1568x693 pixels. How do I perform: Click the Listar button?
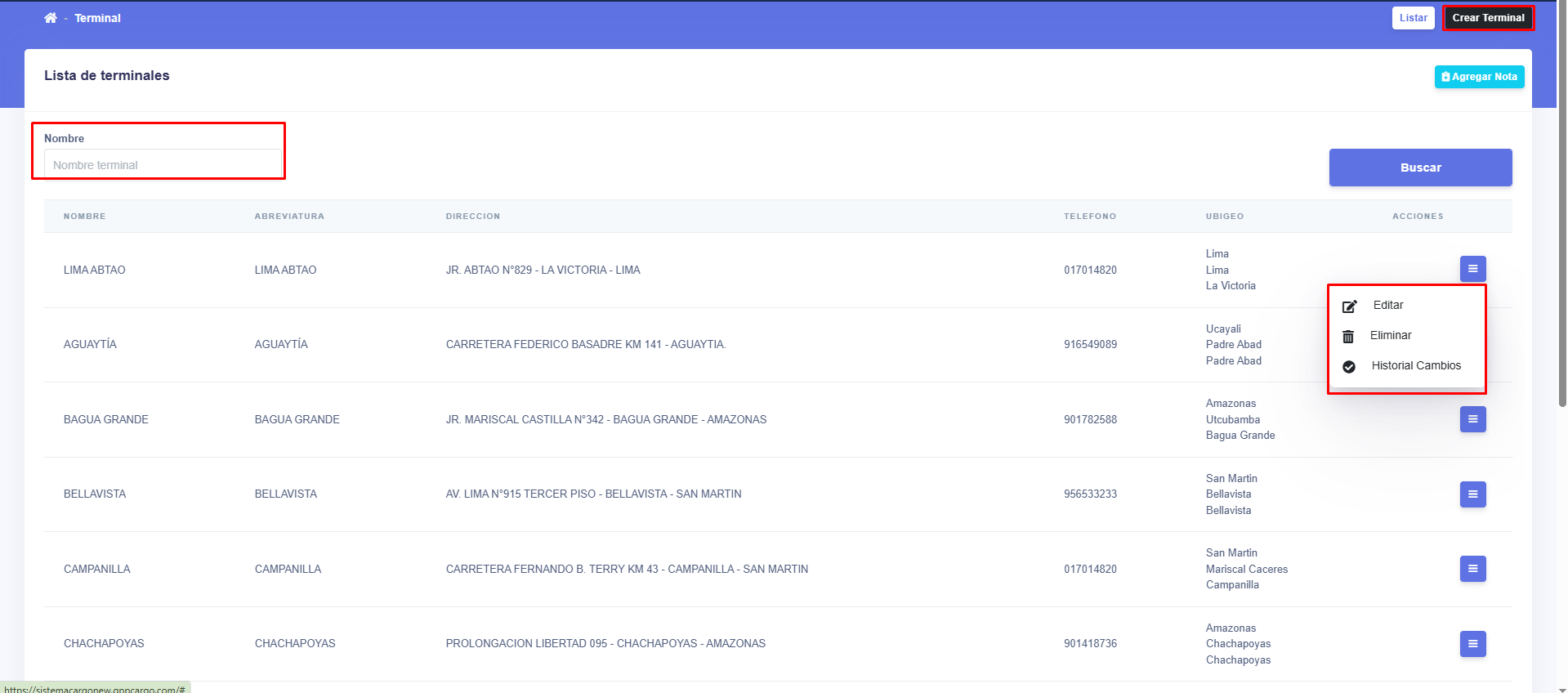pyautogui.click(x=1413, y=18)
